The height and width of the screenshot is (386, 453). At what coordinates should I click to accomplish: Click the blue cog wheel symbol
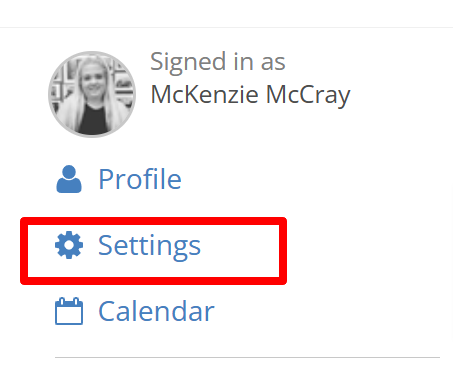click(69, 245)
